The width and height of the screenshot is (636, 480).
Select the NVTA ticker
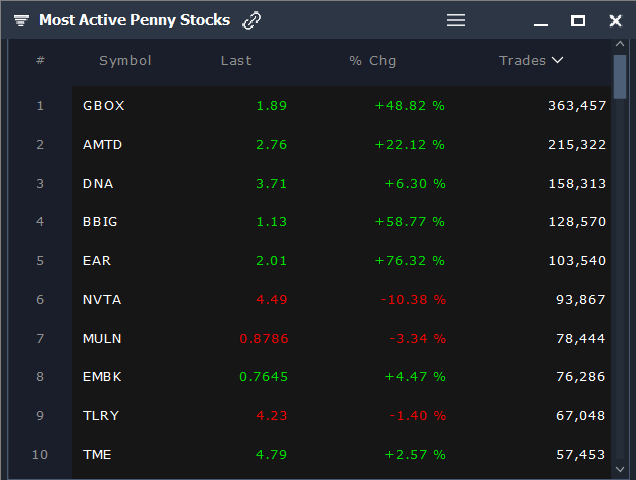pyautogui.click(x=103, y=299)
